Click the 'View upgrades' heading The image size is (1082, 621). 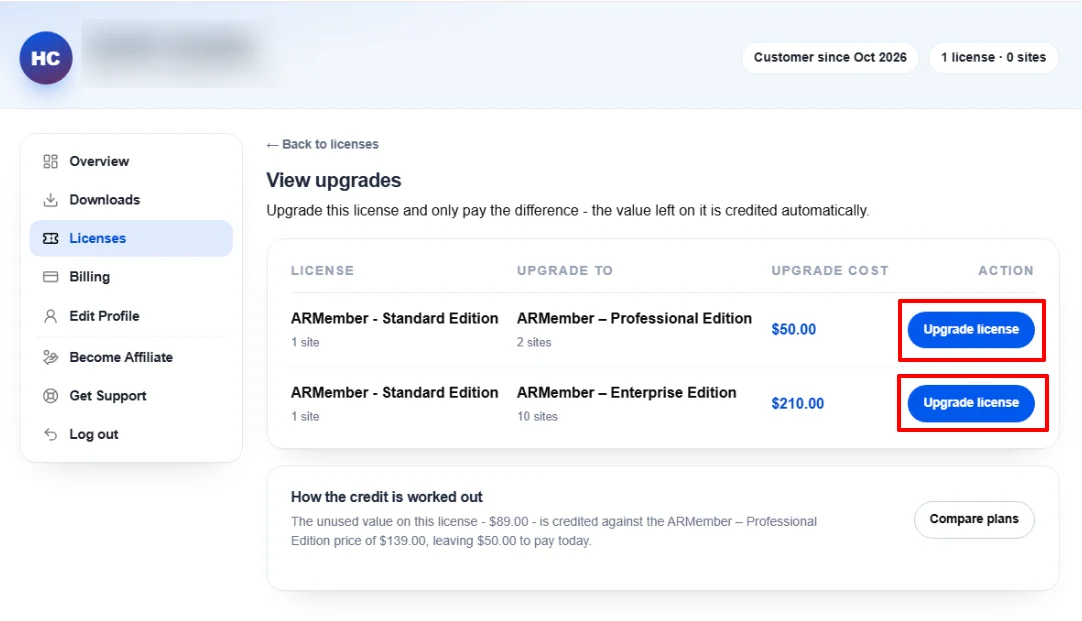point(334,180)
